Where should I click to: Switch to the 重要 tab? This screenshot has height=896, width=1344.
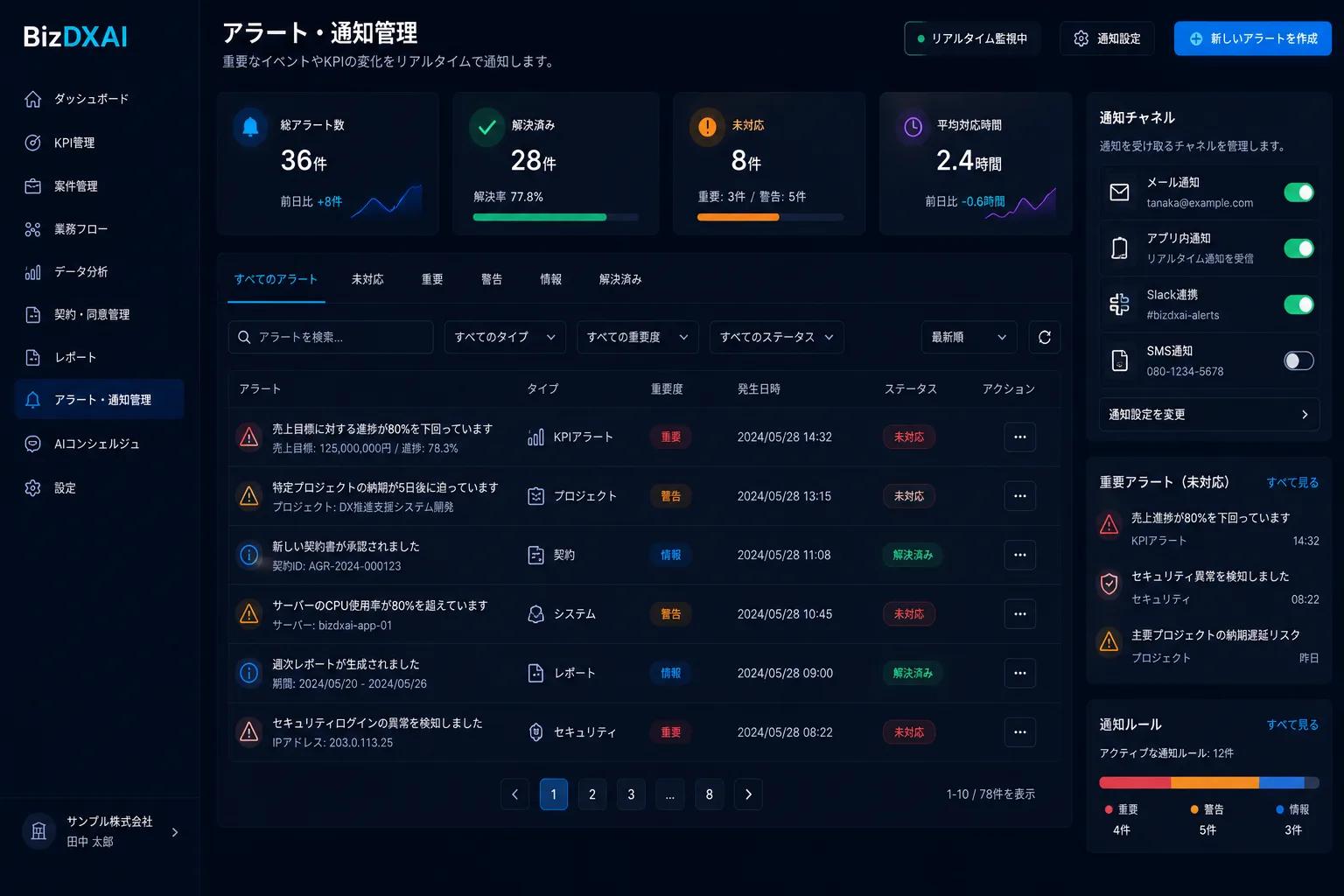[x=432, y=279]
